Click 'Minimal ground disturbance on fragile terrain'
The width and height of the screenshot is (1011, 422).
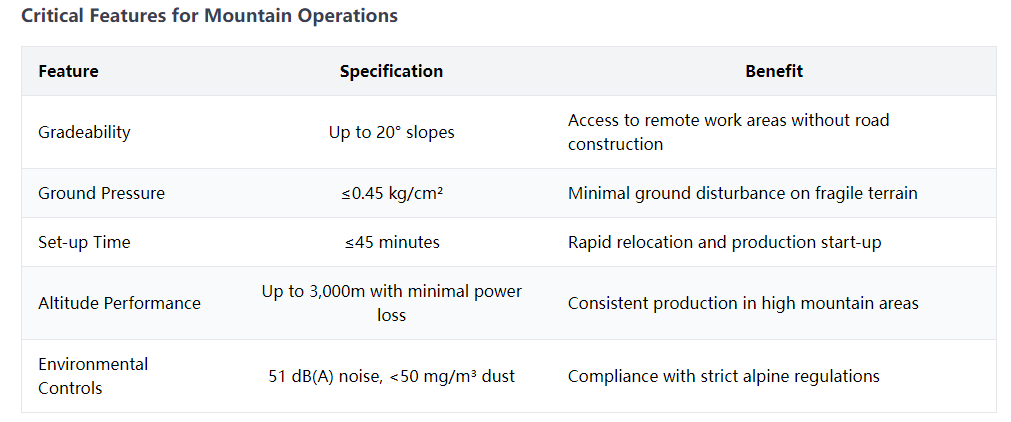click(742, 193)
